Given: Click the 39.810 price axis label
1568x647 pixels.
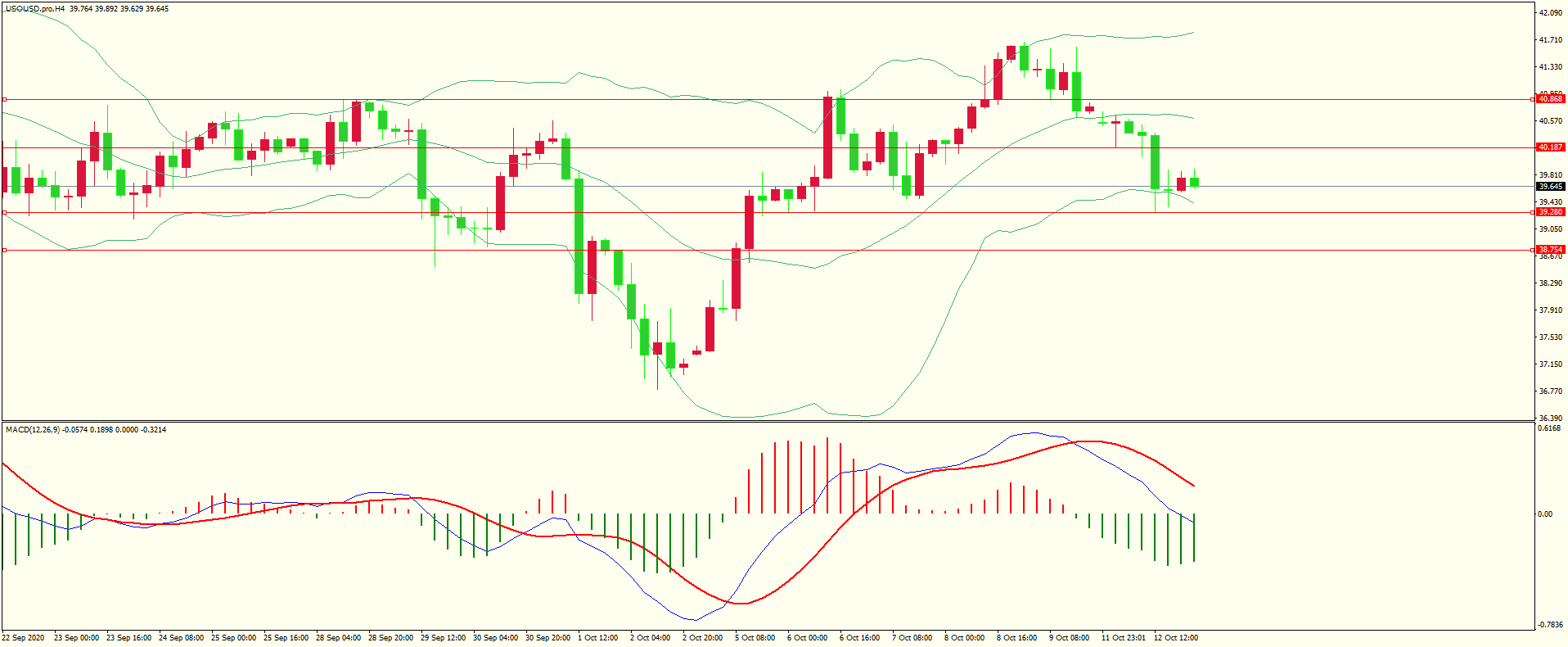Looking at the screenshot, I should point(1551,175).
